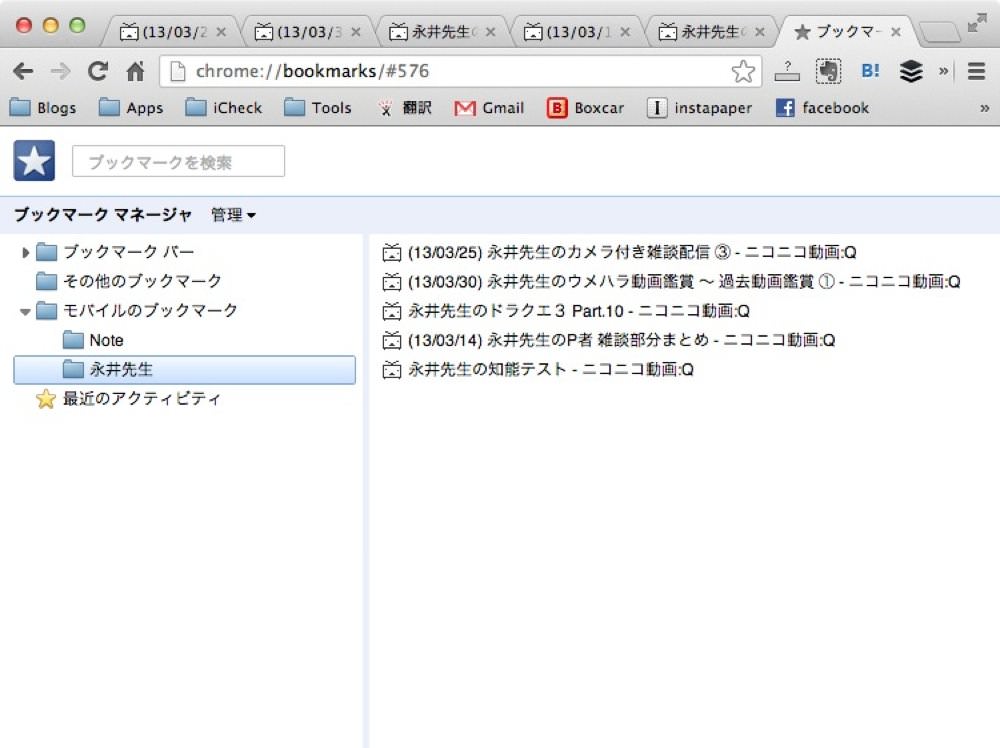Select bookmark 永井先生の知能テスト

(538, 370)
